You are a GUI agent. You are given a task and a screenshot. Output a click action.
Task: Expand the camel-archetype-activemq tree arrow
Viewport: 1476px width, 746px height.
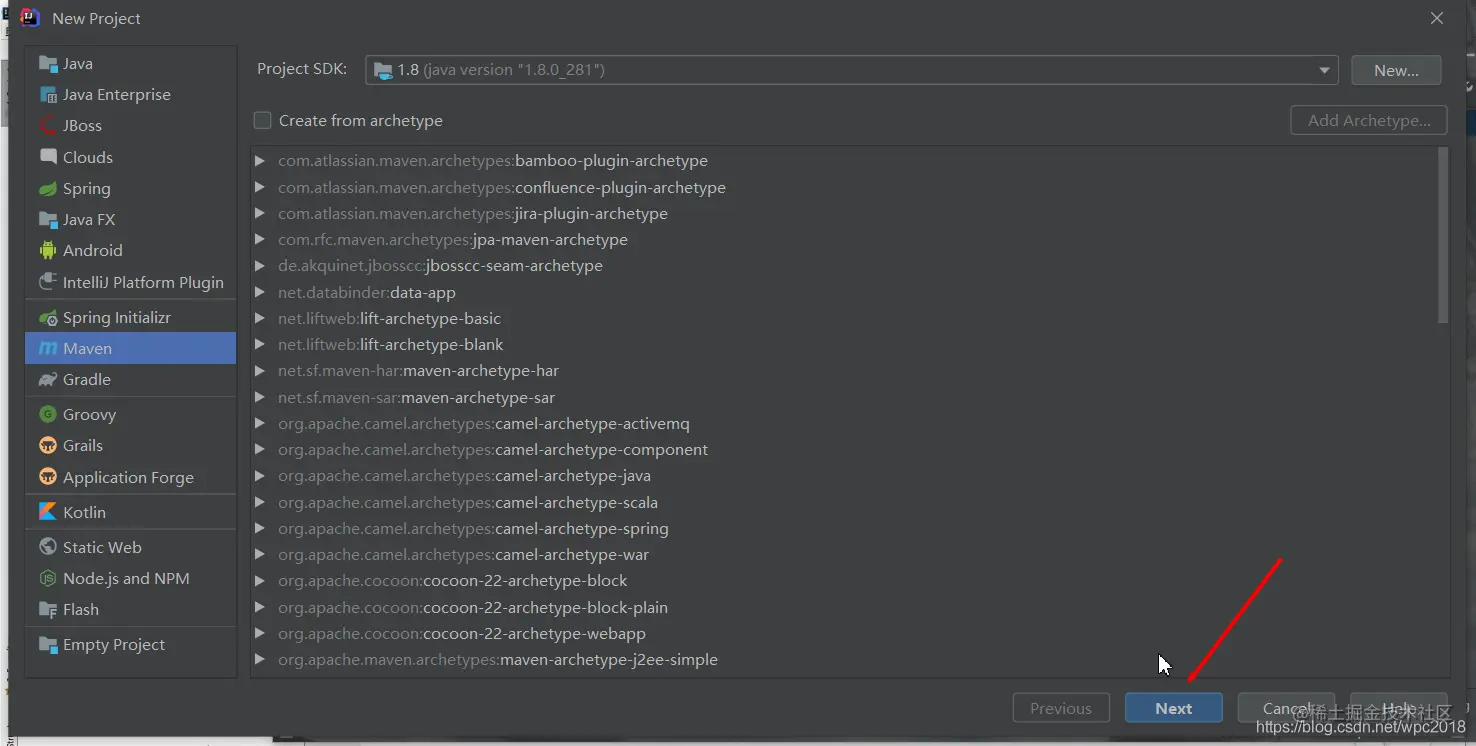(x=260, y=423)
